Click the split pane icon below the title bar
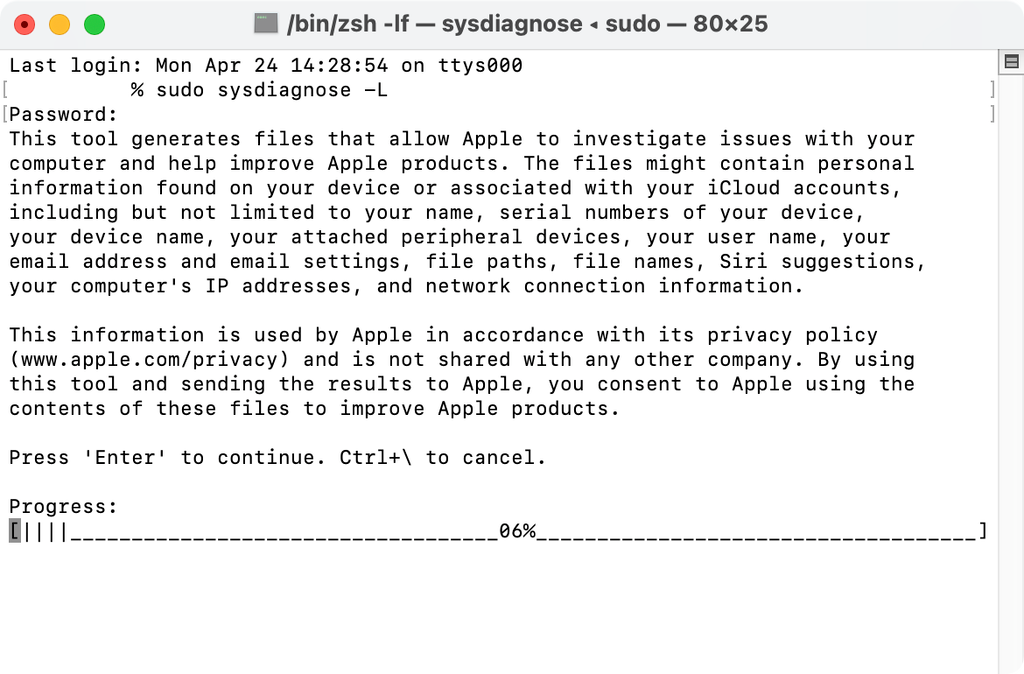This screenshot has width=1024, height=674. tap(1011, 60)
